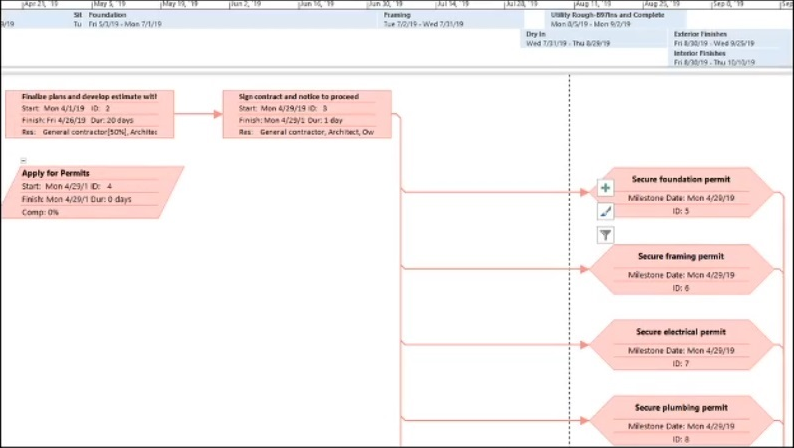Collapse the Apply for Permits summary task
The height and width of the screenshot is (448, 794).
(x=23, y=161)
